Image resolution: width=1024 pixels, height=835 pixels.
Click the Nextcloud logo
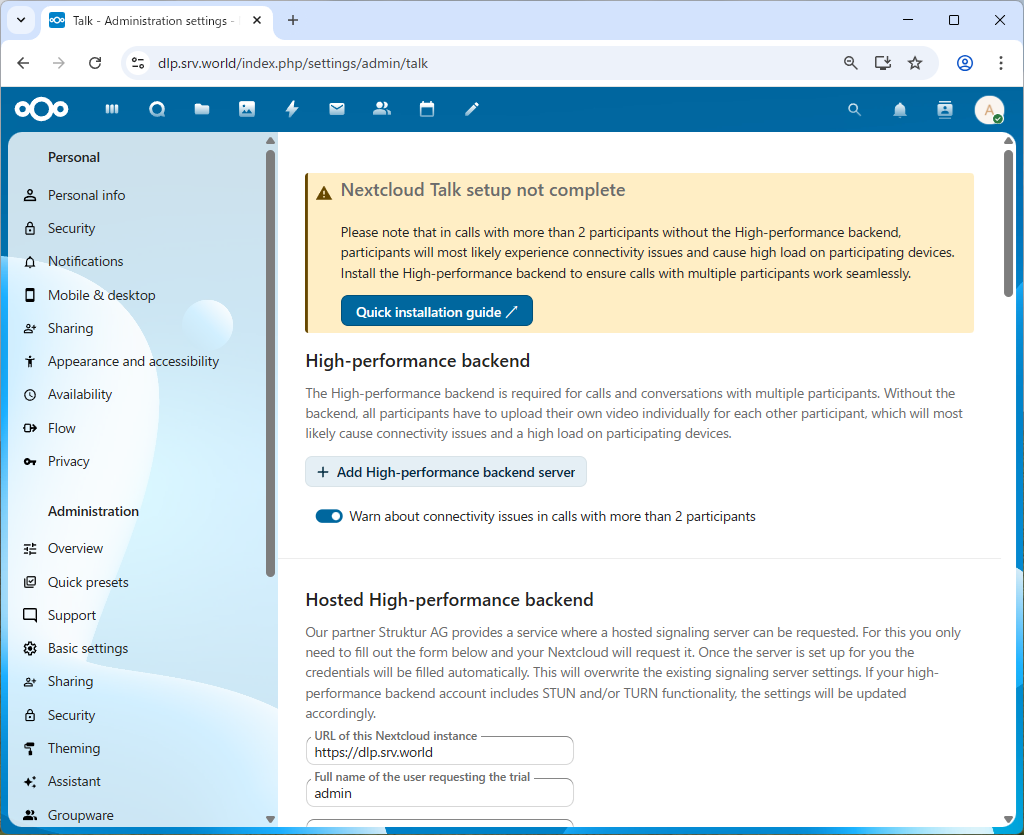pyautogui.click(x=41, y=109)
